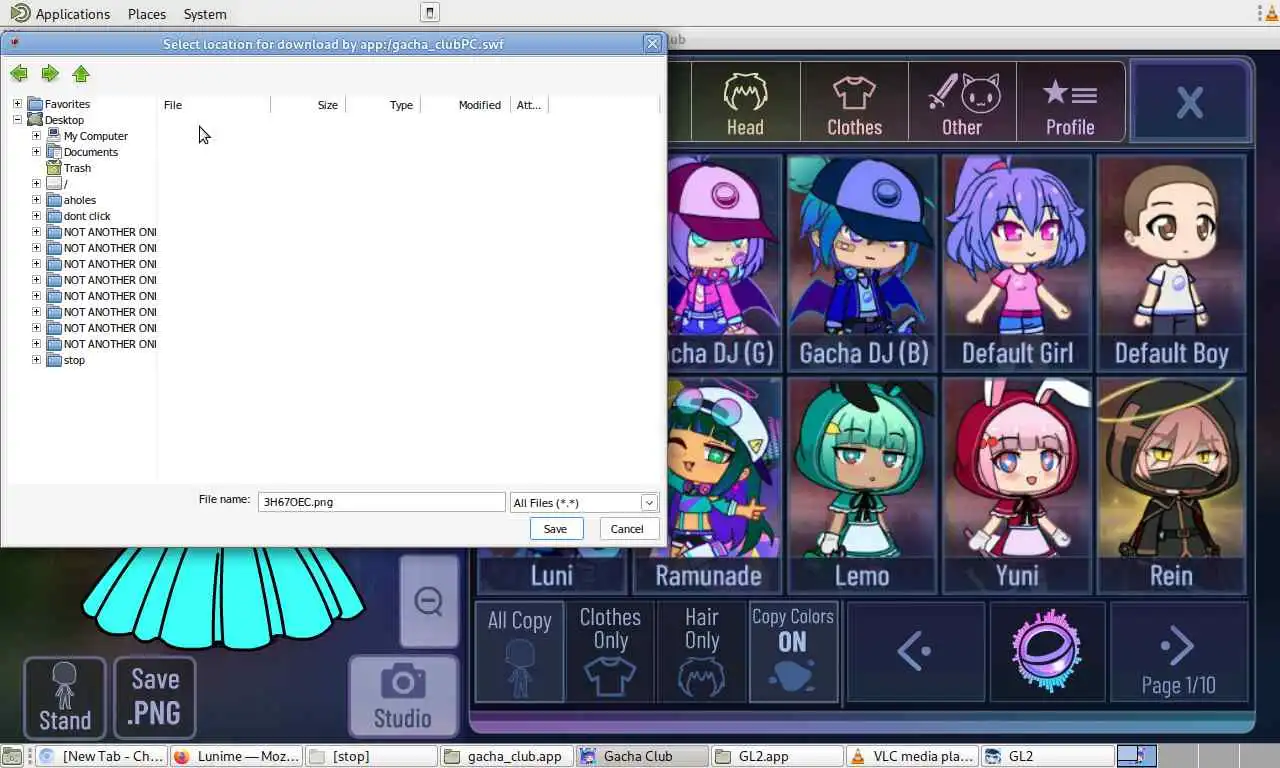Close the Gacha Club preset panel with X
The height and width of the screenshot is (768, 1280).
1190,102
